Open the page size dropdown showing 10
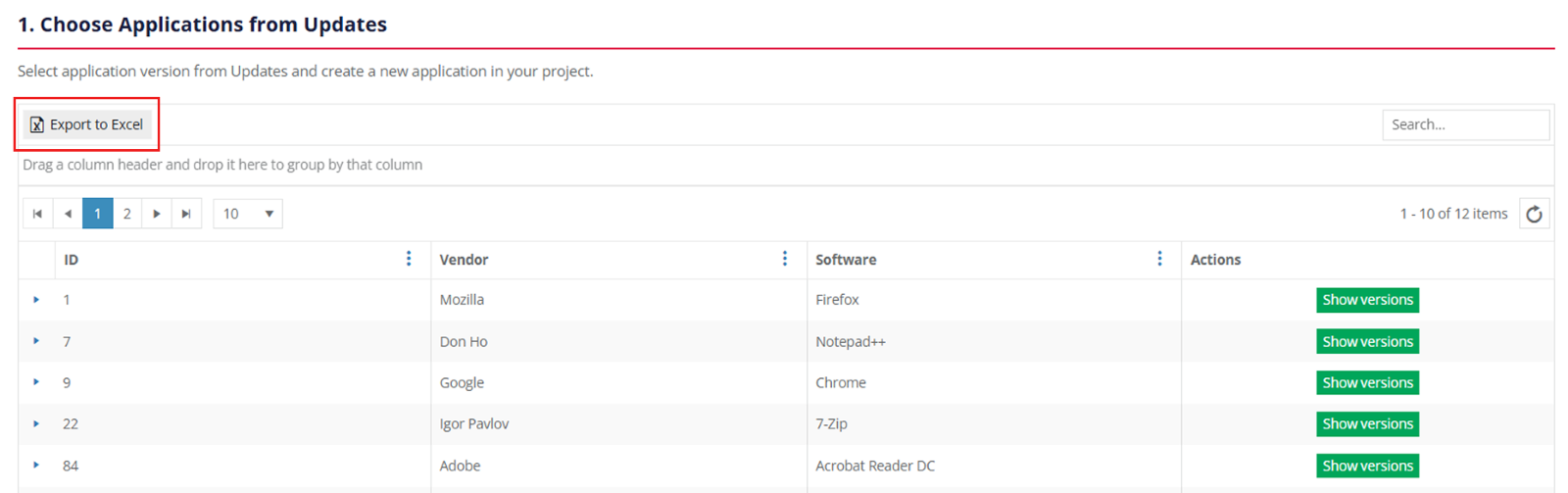 (x=248, y=214)
